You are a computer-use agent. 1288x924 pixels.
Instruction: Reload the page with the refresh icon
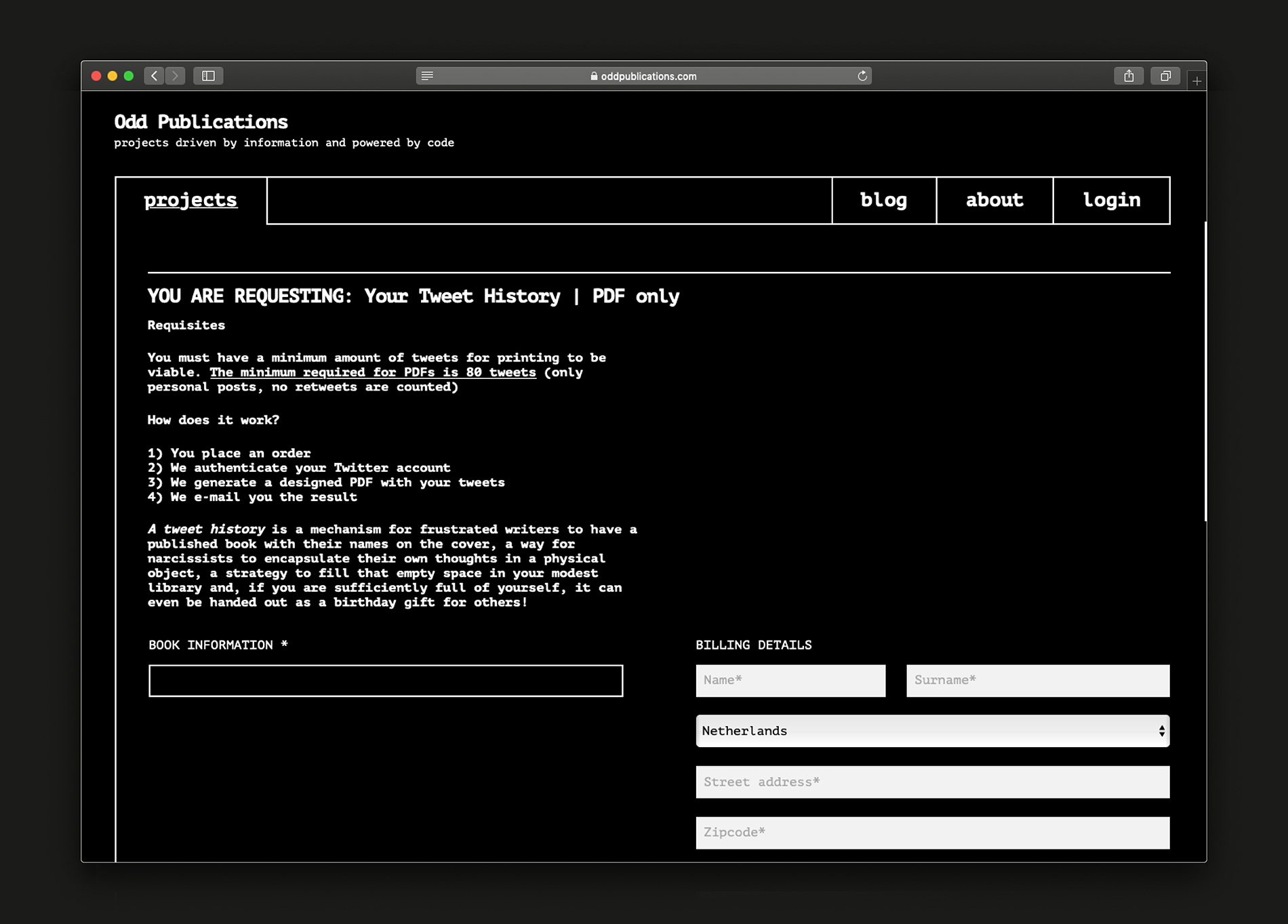tap(862, 76)
